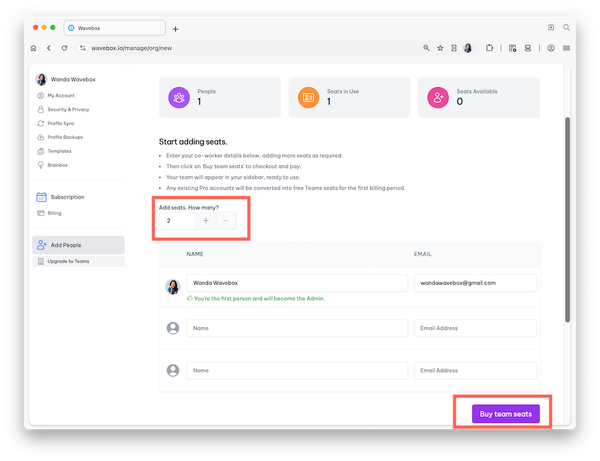Increase seats with the plus button

click(x=206, y=220)
